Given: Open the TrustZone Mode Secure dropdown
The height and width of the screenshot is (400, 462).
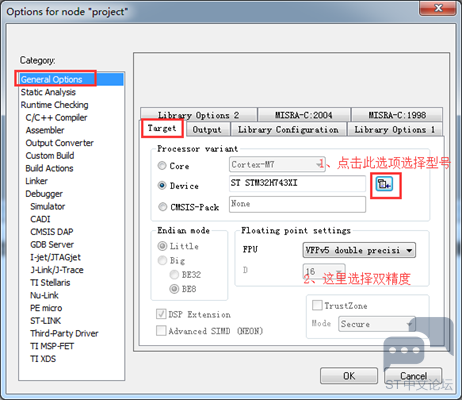Looking at the screenshot, I should click(377, 324).
